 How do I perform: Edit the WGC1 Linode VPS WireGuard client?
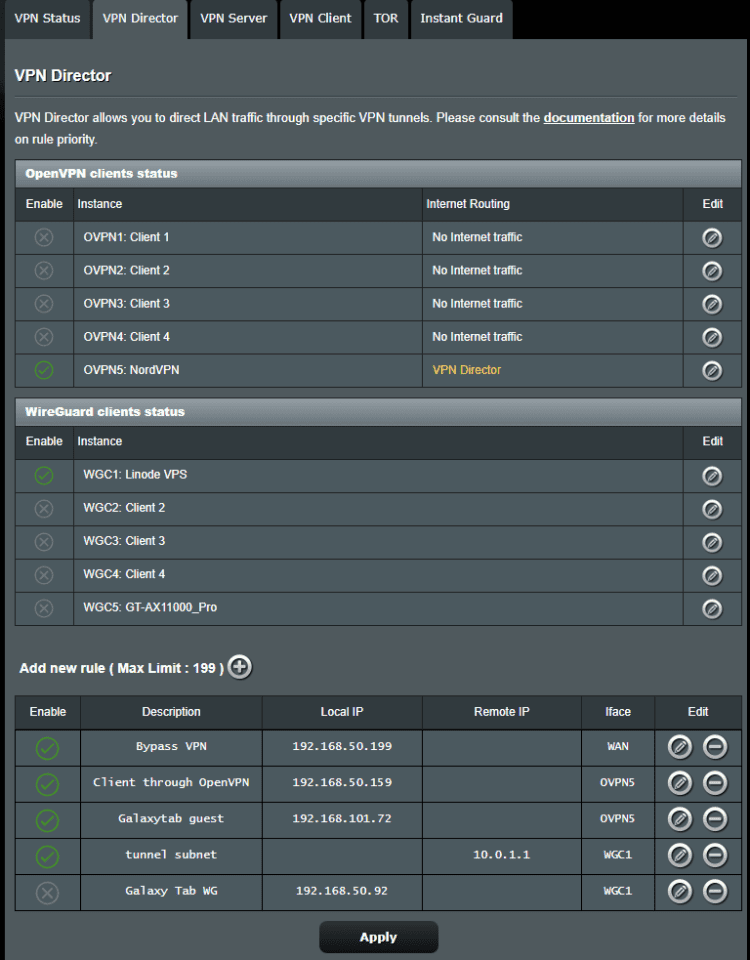pos(711,475)
